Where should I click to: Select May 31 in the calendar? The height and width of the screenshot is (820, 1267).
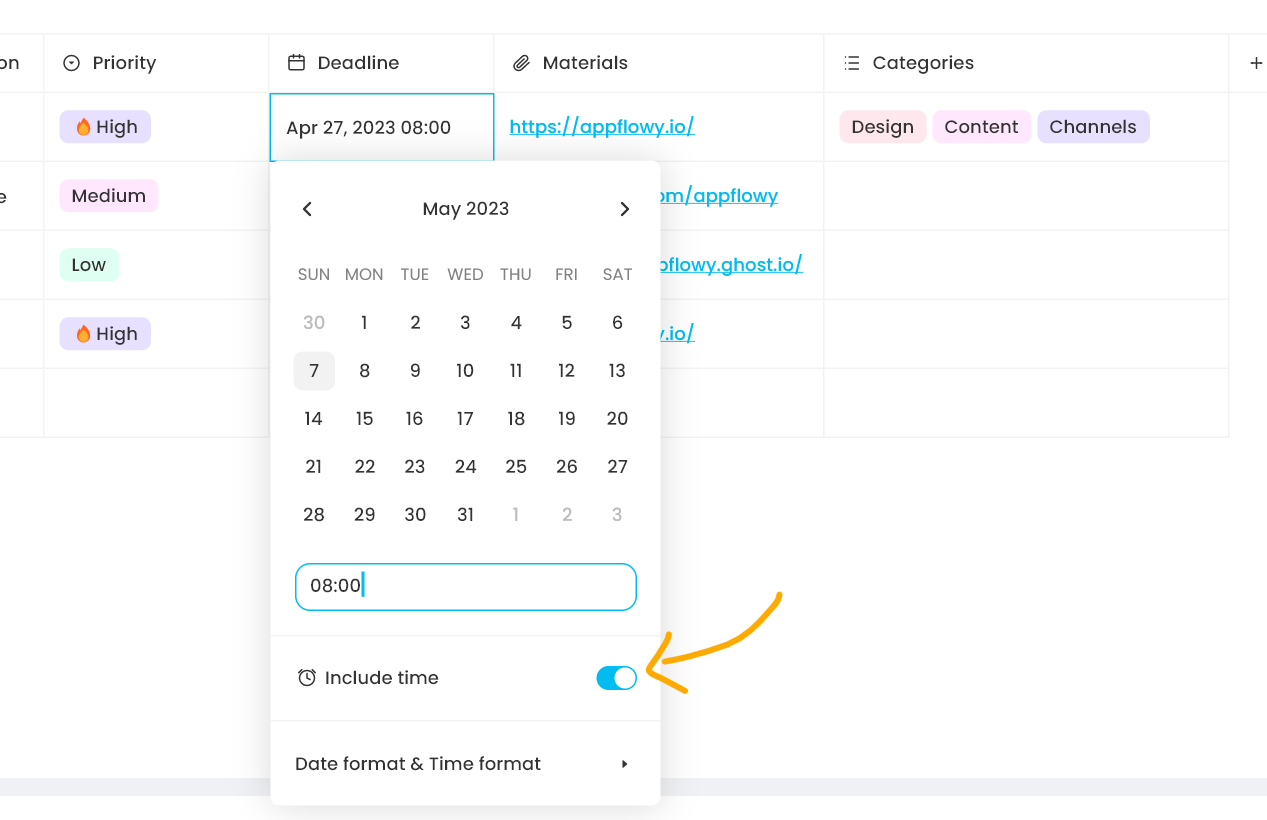tap(465, 515)
